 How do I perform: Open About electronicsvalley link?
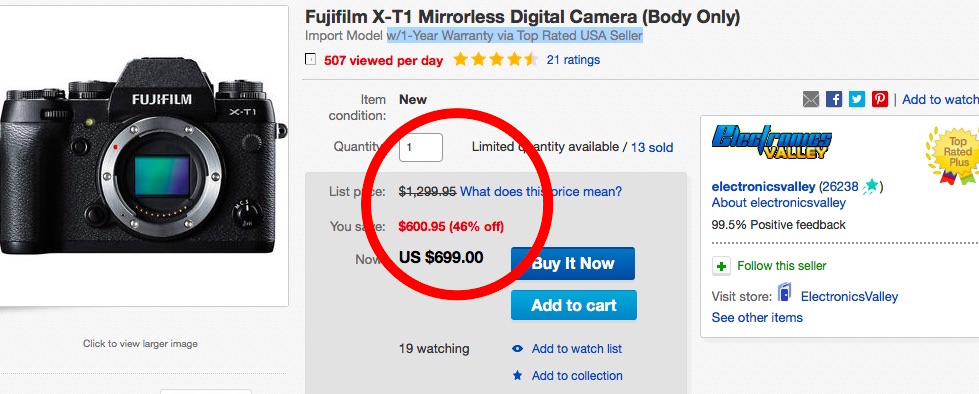tap(779, 203)
